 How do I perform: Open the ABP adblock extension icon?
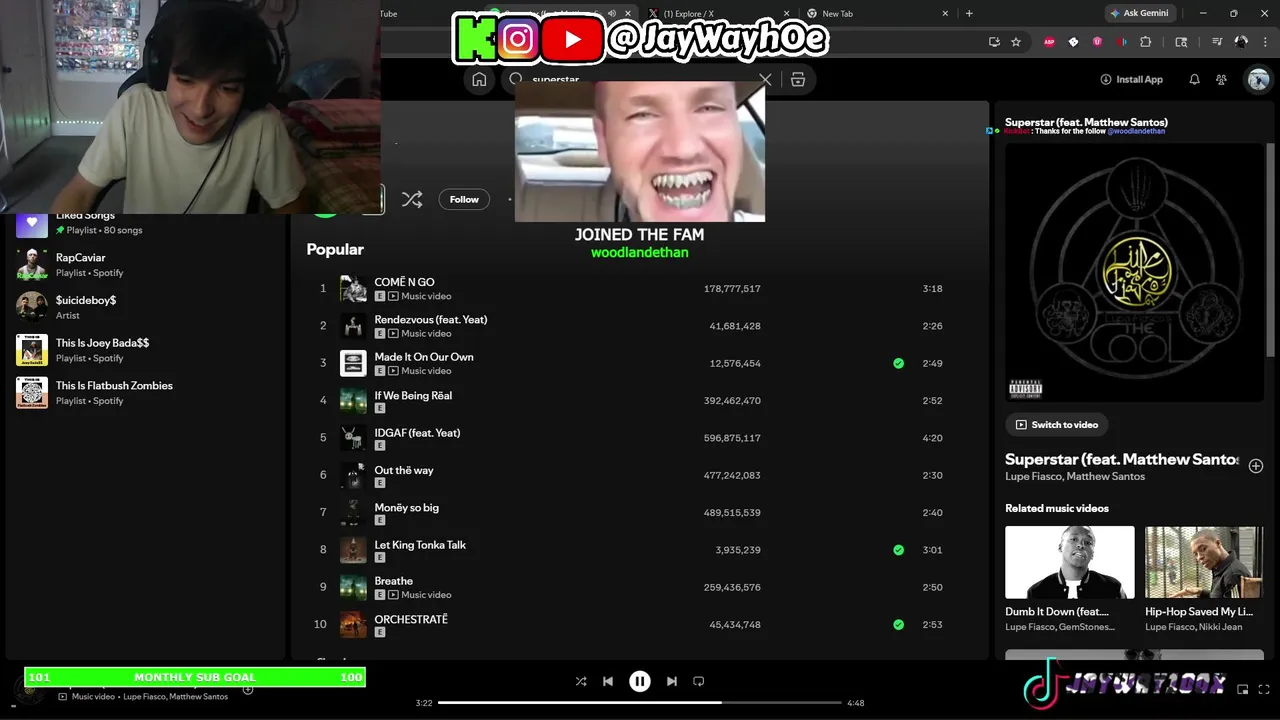tap(1049, 42)
